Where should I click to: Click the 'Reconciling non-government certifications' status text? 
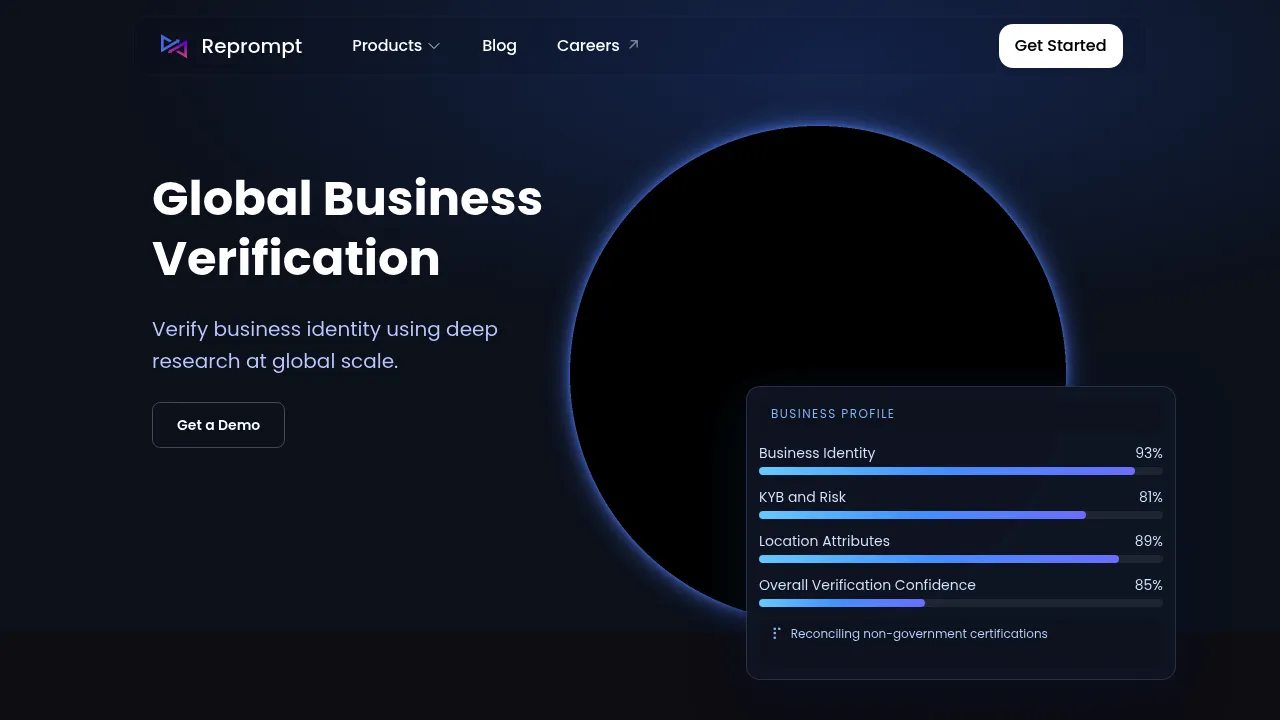919,634
